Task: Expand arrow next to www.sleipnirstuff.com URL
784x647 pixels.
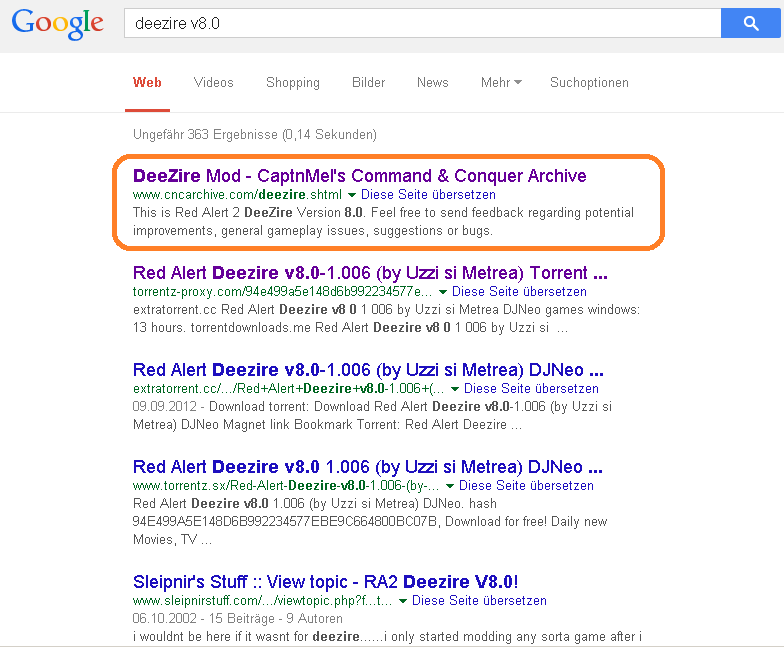Action: [x=403, y=600]
